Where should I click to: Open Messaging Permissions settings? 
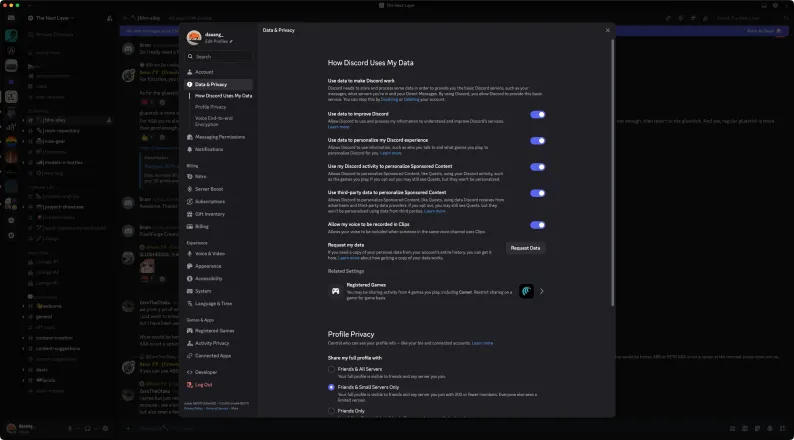218,137
